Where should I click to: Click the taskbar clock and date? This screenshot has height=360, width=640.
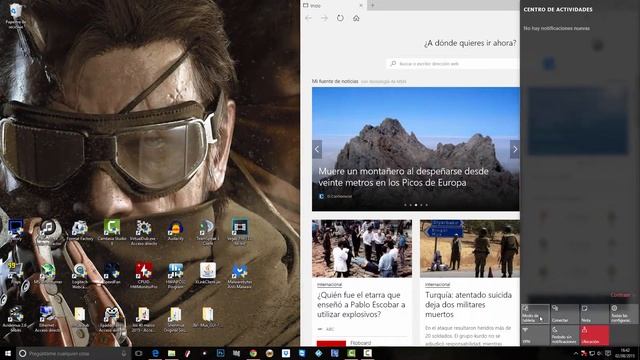click(625, 353)
